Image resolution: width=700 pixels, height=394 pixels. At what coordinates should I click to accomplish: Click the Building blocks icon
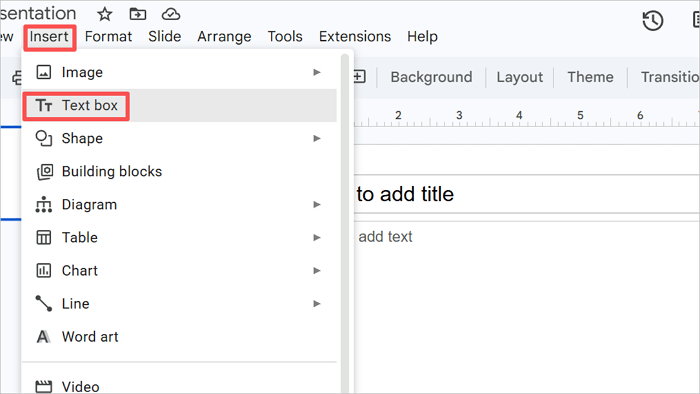pos(45,172)
